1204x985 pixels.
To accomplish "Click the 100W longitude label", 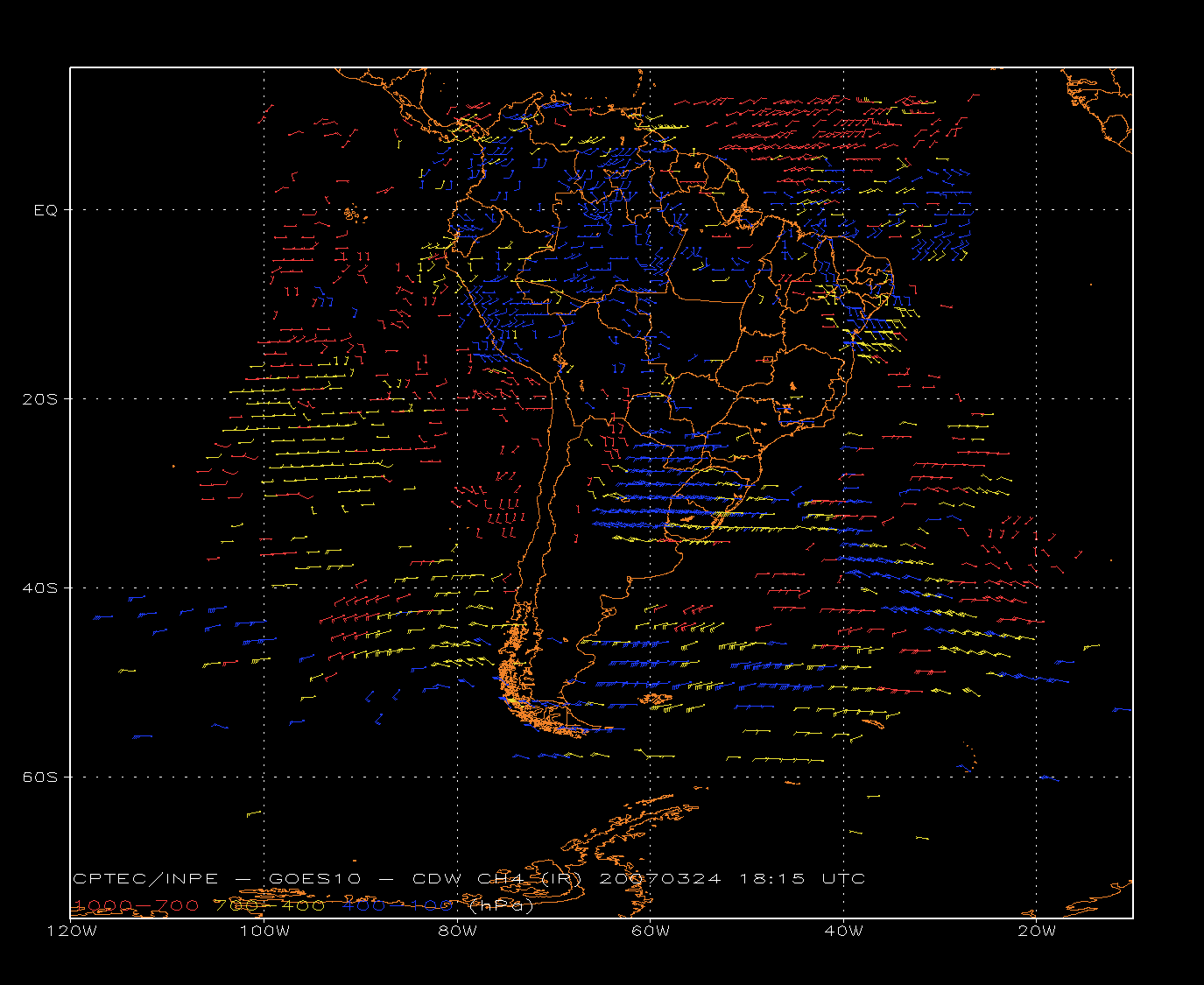I will coord(264,932).
